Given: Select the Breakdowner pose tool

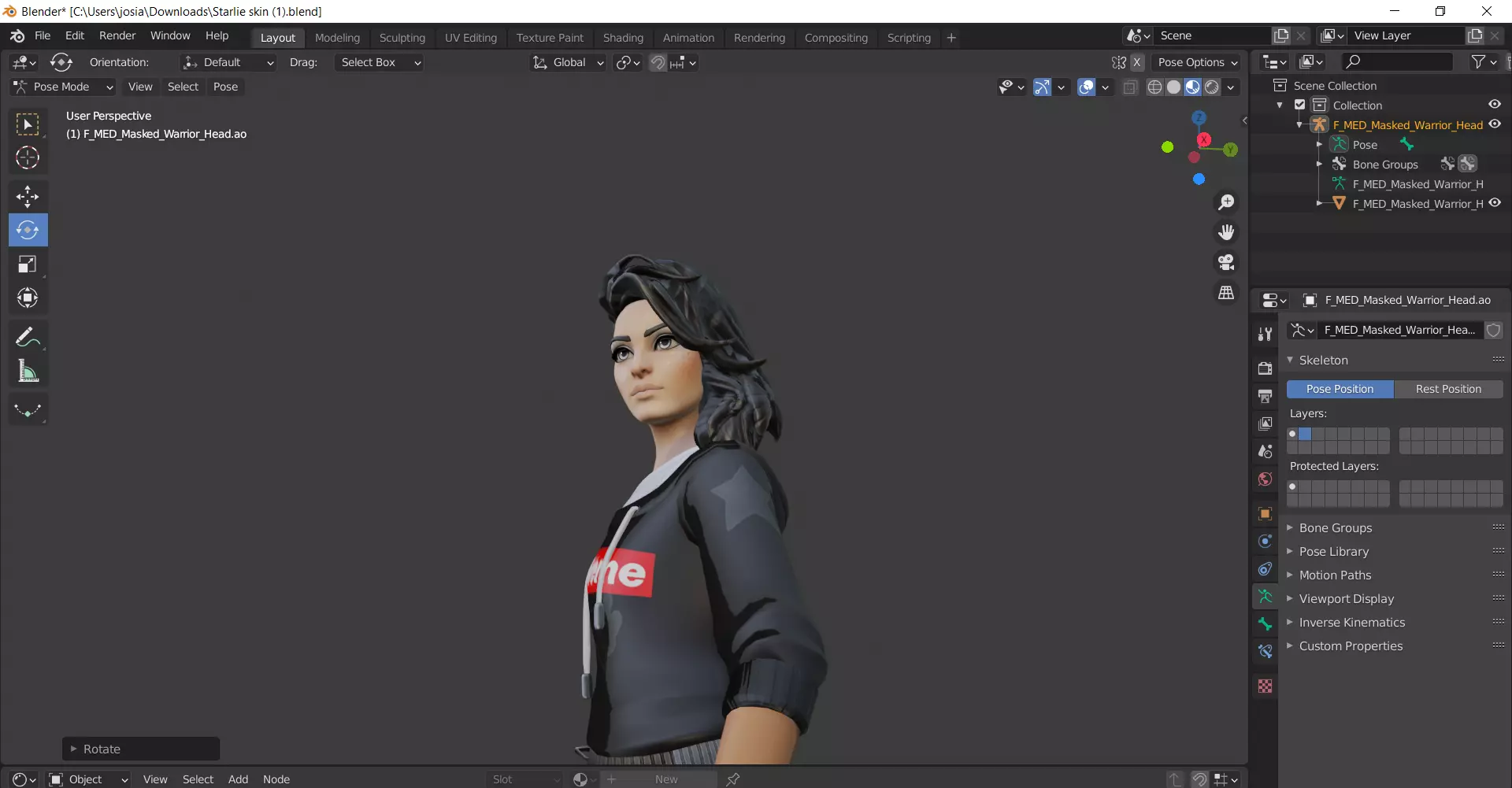Looking at the screenshot, I should [28, 410].
